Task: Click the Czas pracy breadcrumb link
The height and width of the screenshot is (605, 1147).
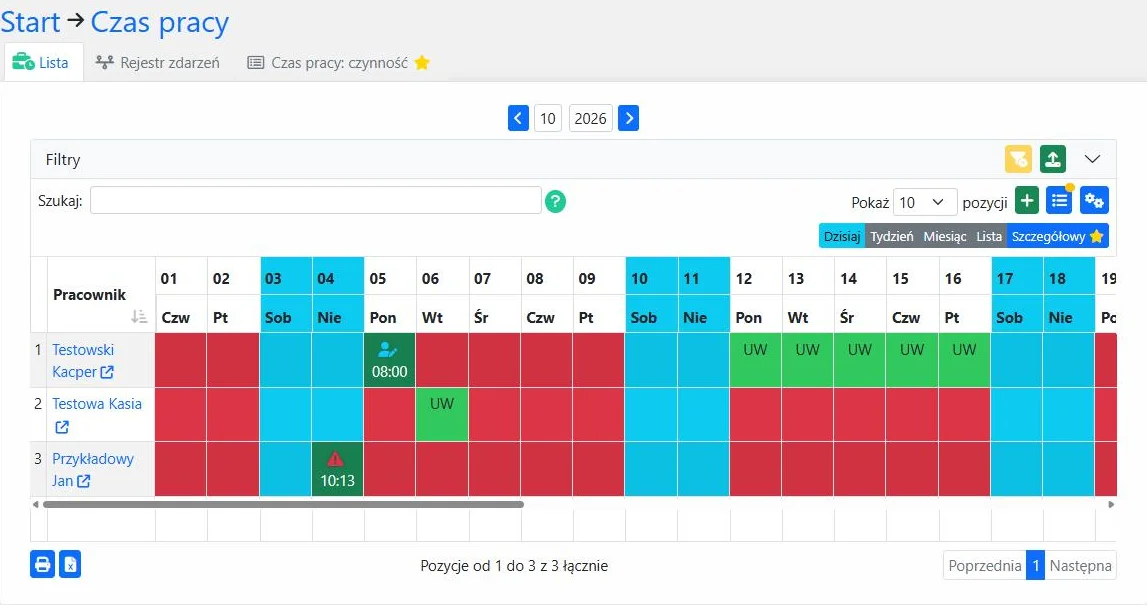Action: (159, 23)
